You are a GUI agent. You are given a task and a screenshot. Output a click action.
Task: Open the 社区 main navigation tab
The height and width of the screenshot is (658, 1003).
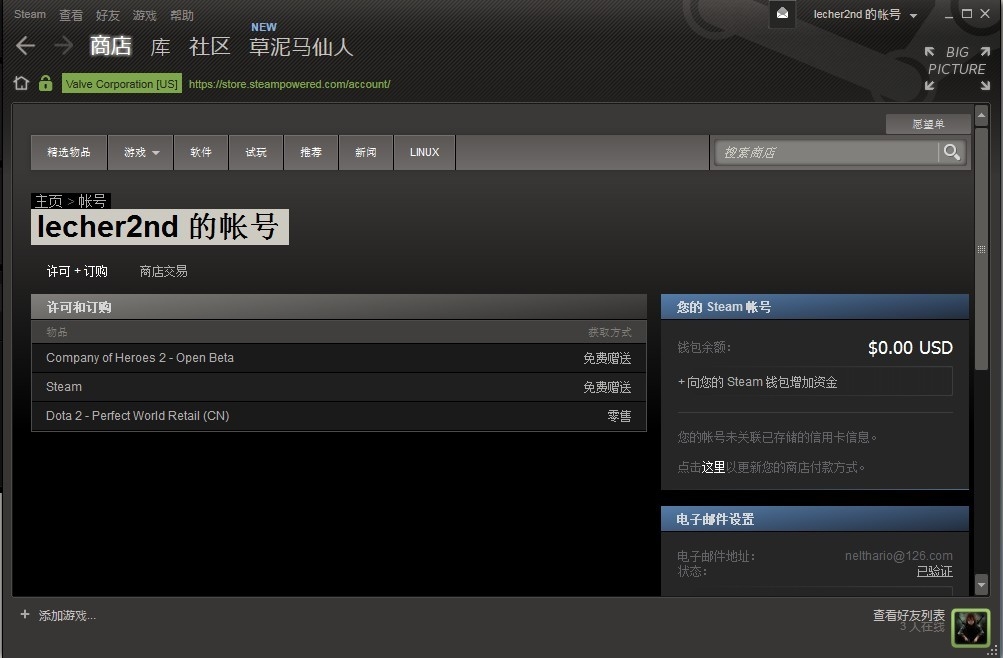(x=209, y=46)
